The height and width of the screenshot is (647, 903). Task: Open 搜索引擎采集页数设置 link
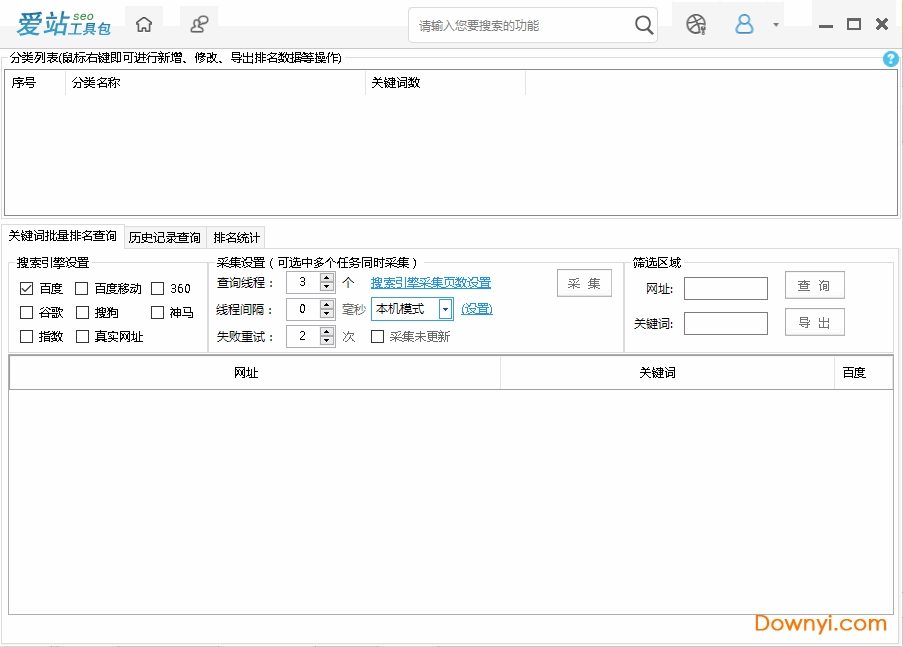point(431,283)
